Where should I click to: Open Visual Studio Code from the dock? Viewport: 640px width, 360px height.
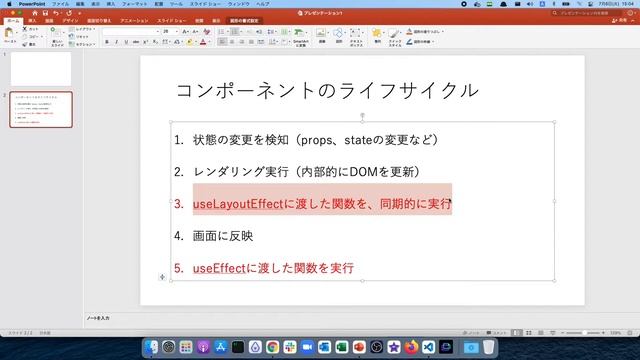[428, 347]
